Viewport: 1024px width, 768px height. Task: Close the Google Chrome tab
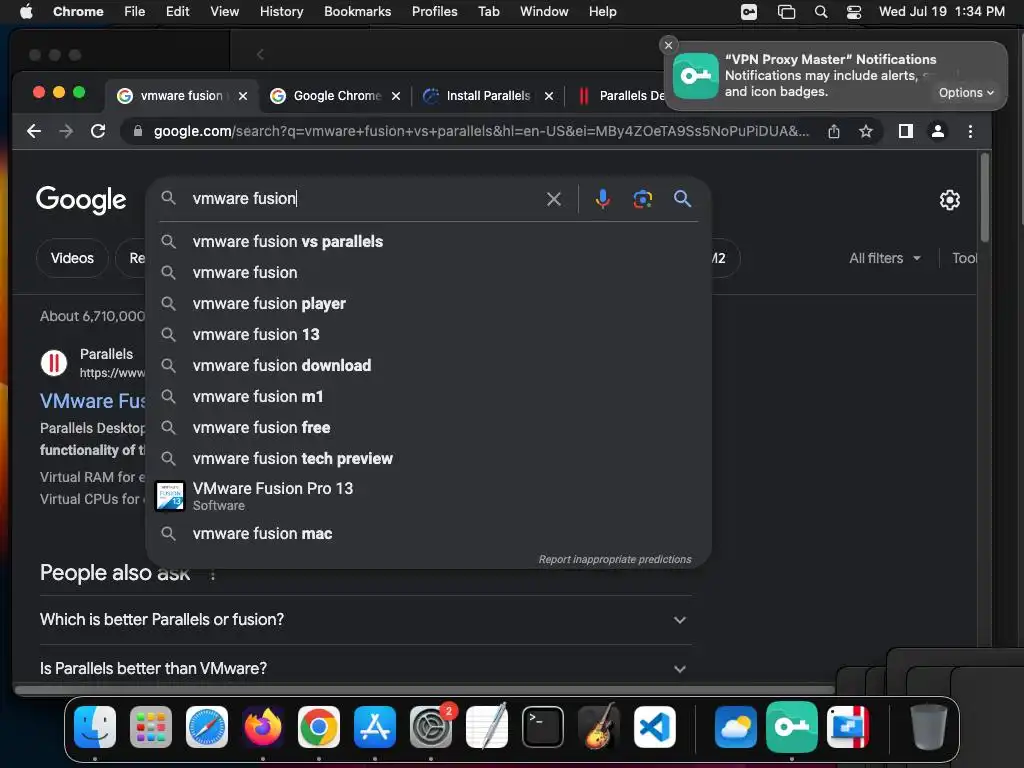pyautogui.click(x=396, y=96)
